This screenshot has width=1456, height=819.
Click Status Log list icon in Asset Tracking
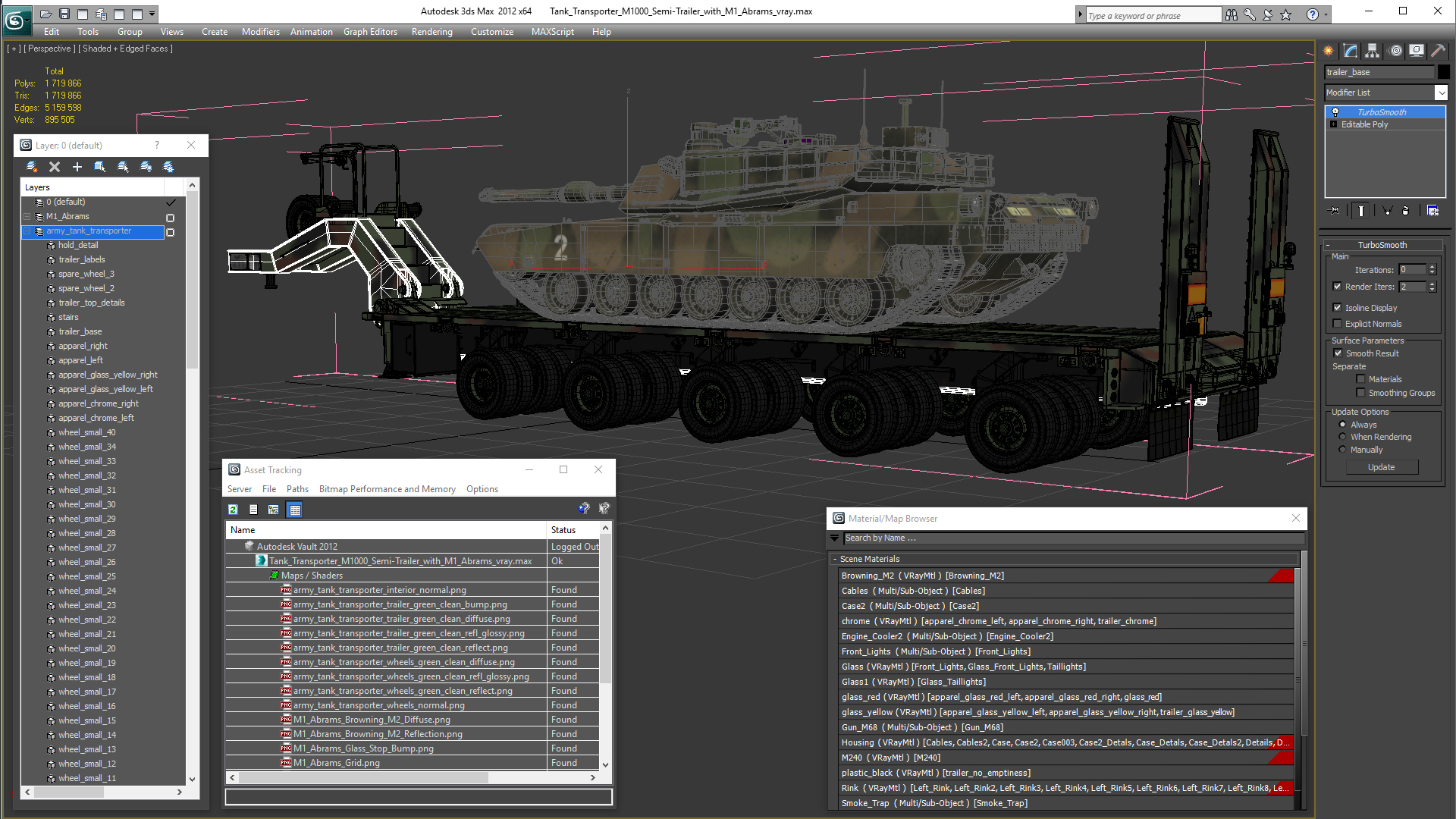pos(253,510)
